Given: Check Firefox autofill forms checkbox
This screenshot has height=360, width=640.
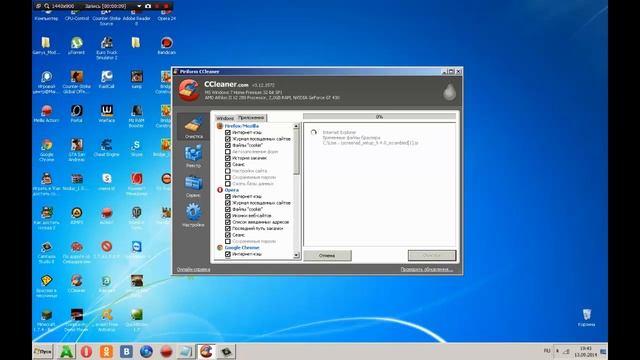Looking at the screenshot, I should click(228, 151).
